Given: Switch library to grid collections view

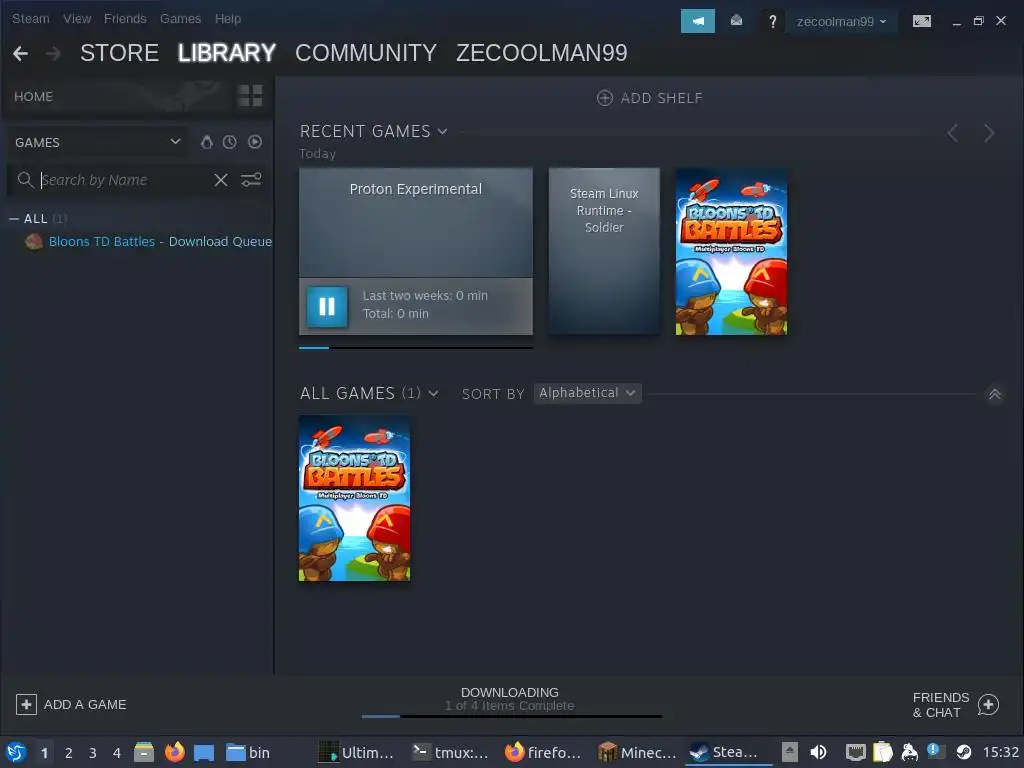Looking at the screenshot, I should (250, 95).
